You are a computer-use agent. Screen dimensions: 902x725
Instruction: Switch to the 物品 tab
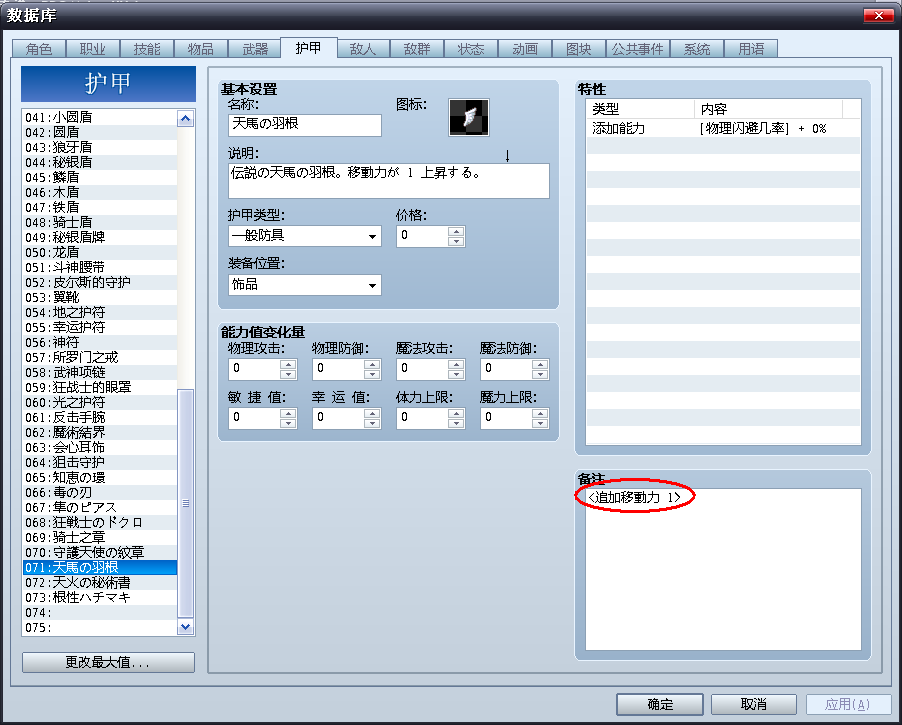(x=201, y=49)
